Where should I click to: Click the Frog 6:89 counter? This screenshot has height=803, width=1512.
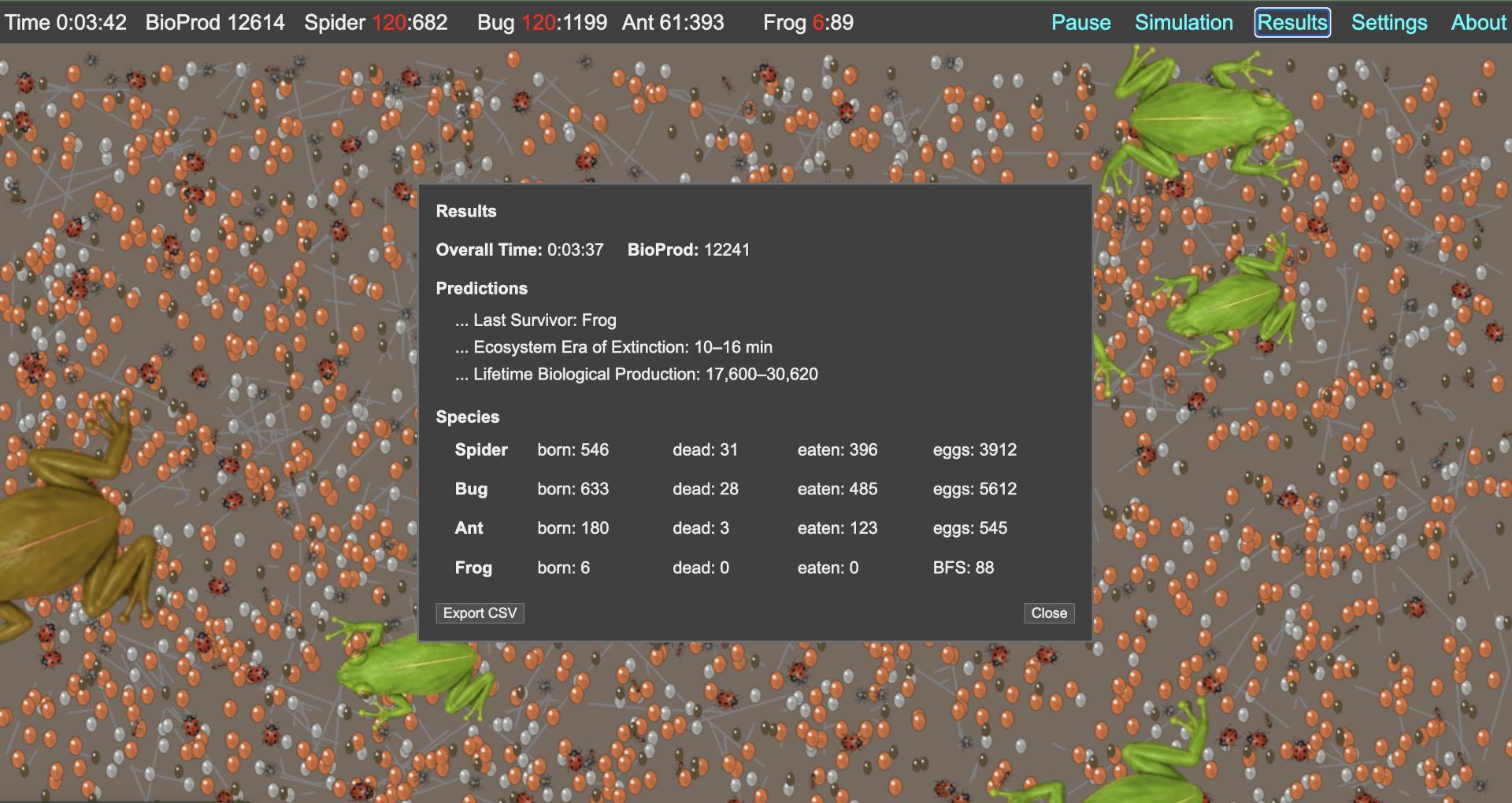(808, 23)
